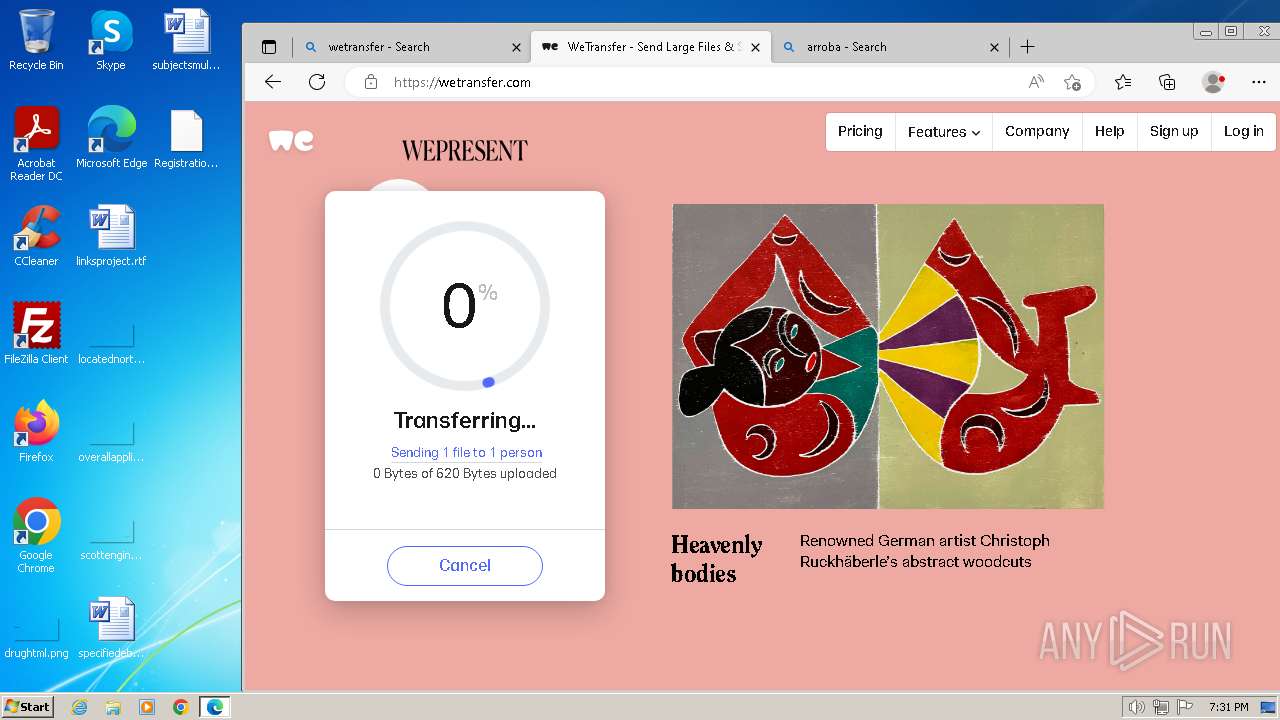Add this page to favorites
The width and height of the screenshot is (1280, 720).
pyautogui.click(x=1072, y=82)
